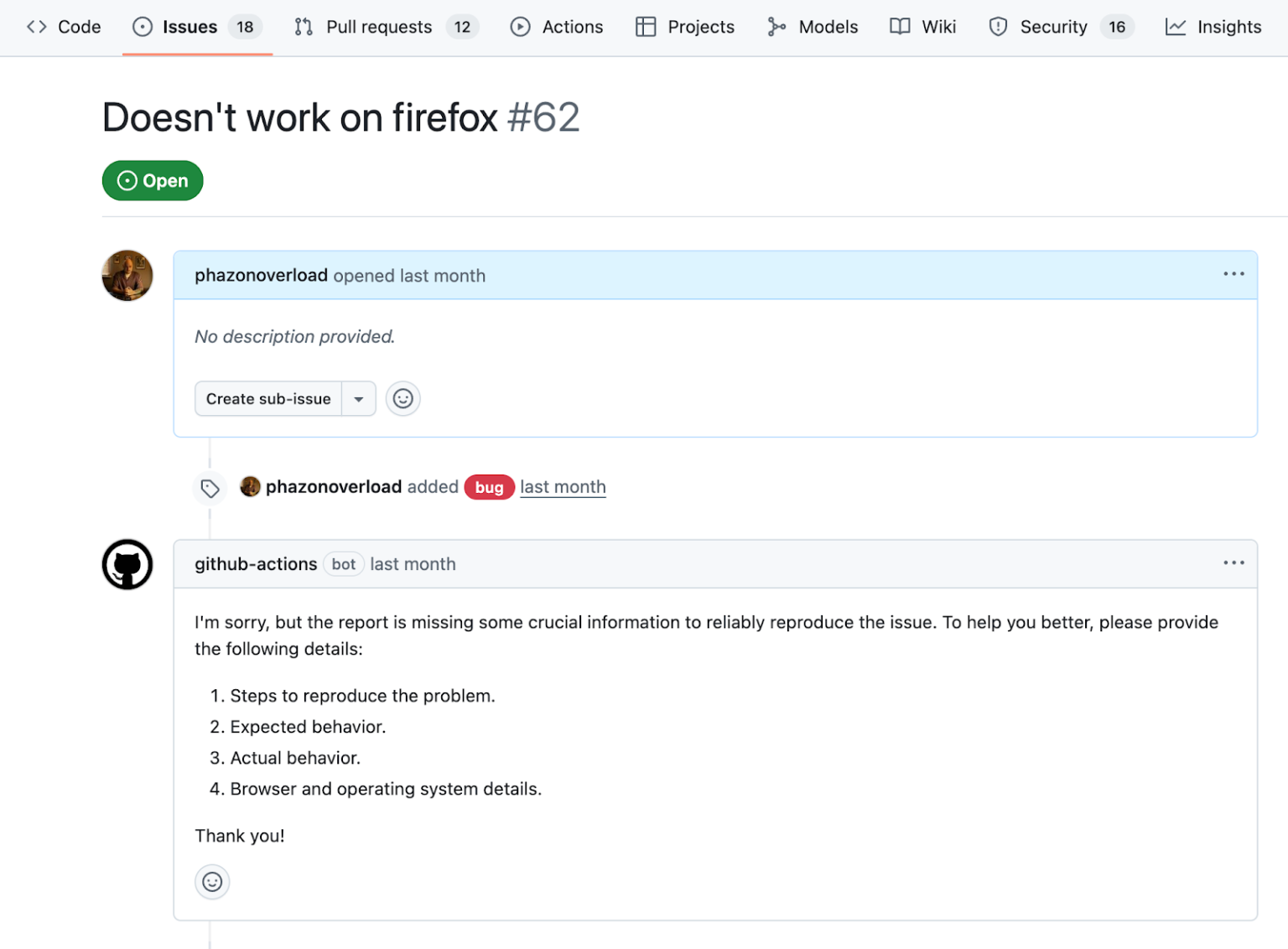Click the red bug label swatch
This screenshot has width=1288, height=949.
tap(489, 486)
